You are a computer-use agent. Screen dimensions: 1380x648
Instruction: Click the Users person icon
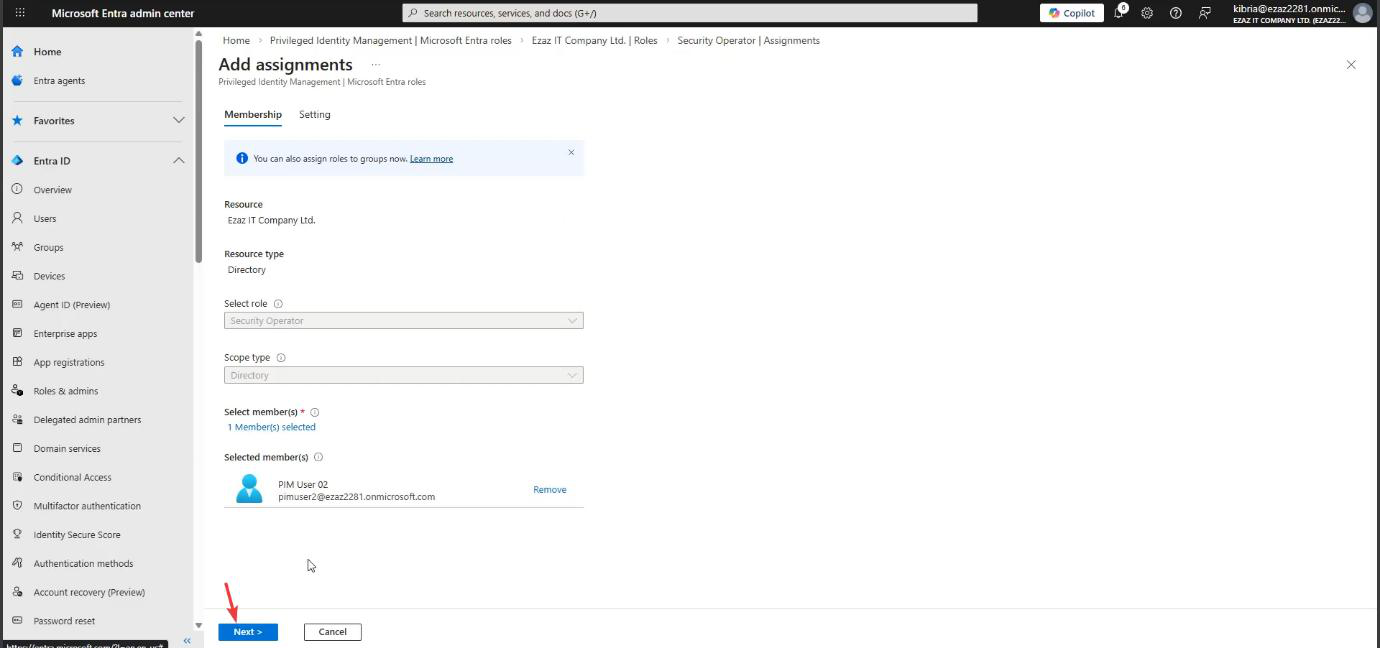pyautogui.click(x=17, y=217)
